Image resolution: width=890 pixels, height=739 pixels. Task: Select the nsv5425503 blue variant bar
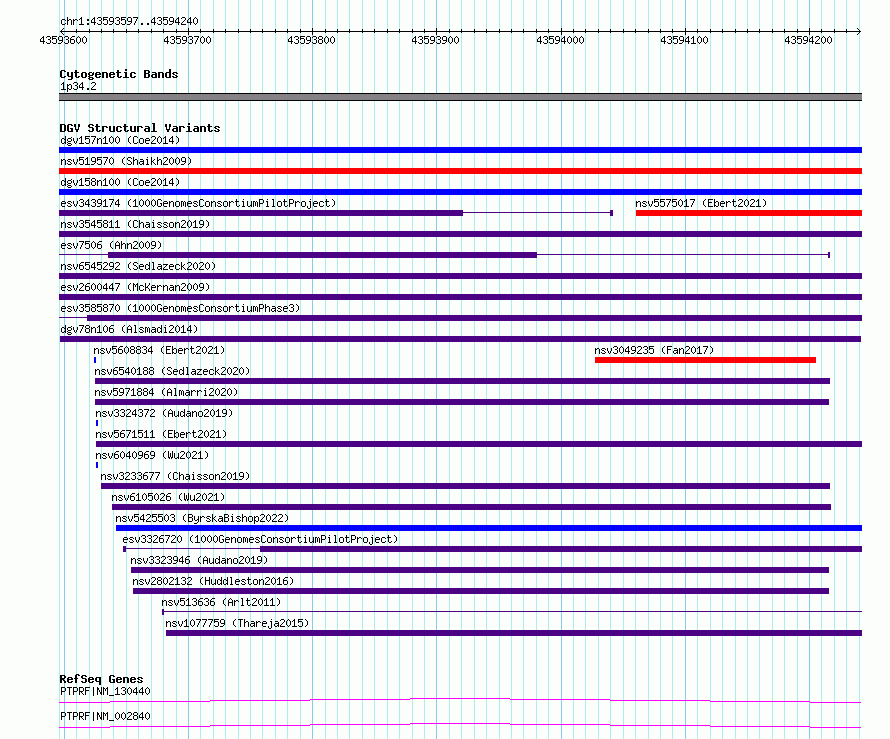click(489, 528)
